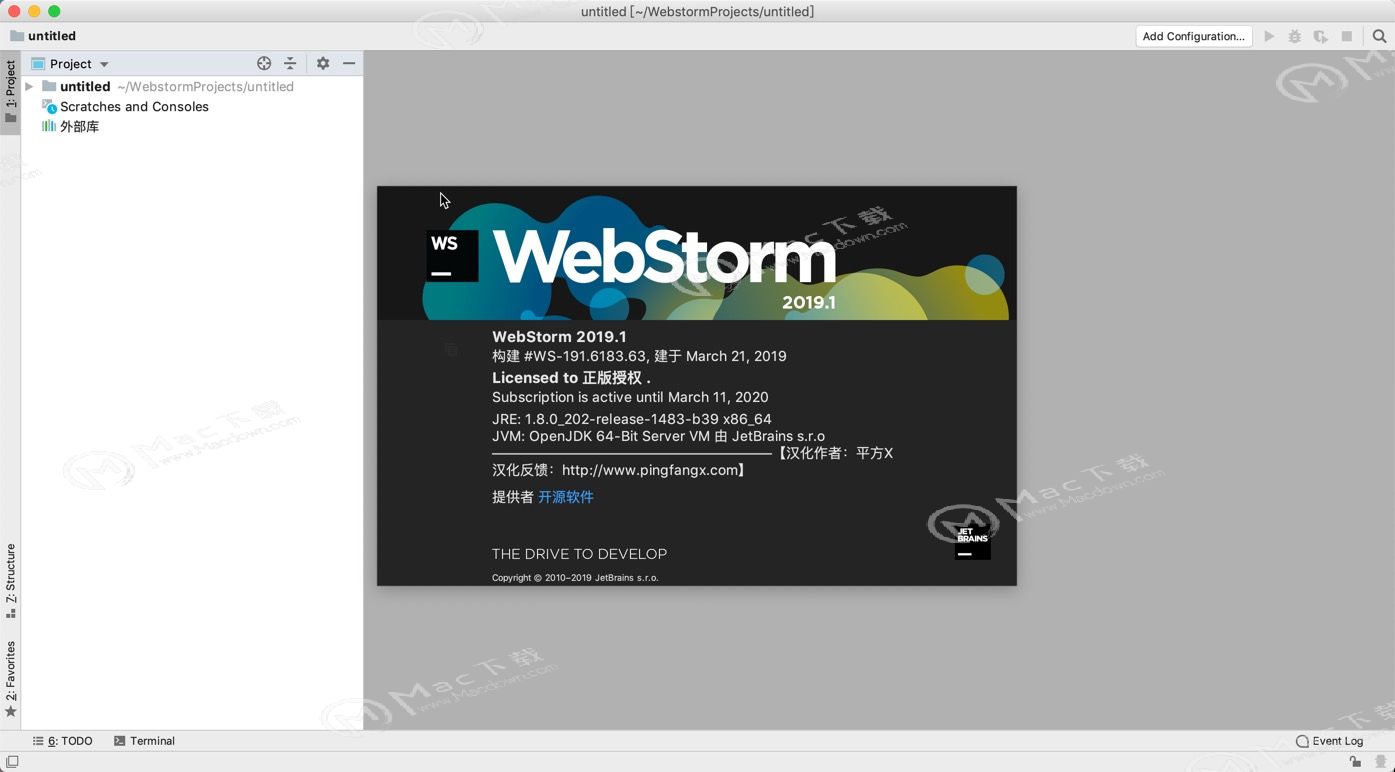
Task: Click the "WebStorm 2019.1" heading text
Action: pos(559,337)
